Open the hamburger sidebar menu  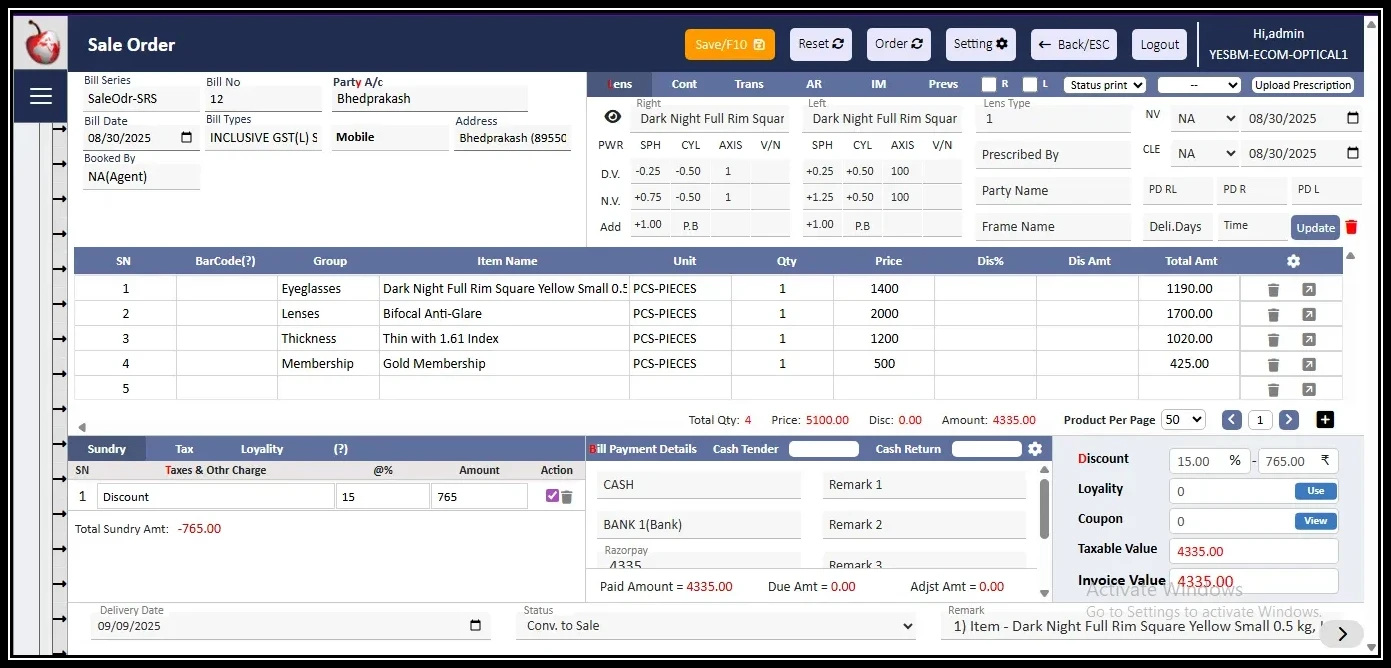pos(40,96)
